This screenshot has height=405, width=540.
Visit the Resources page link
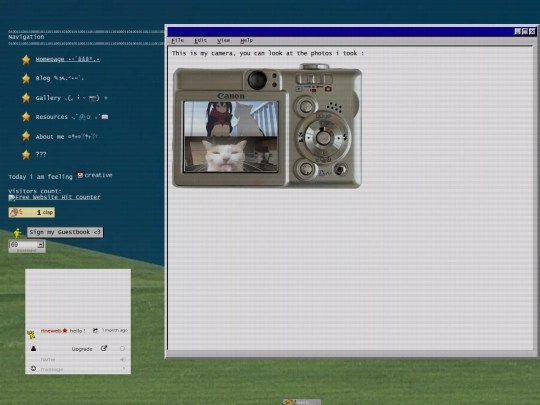point(72,117)
